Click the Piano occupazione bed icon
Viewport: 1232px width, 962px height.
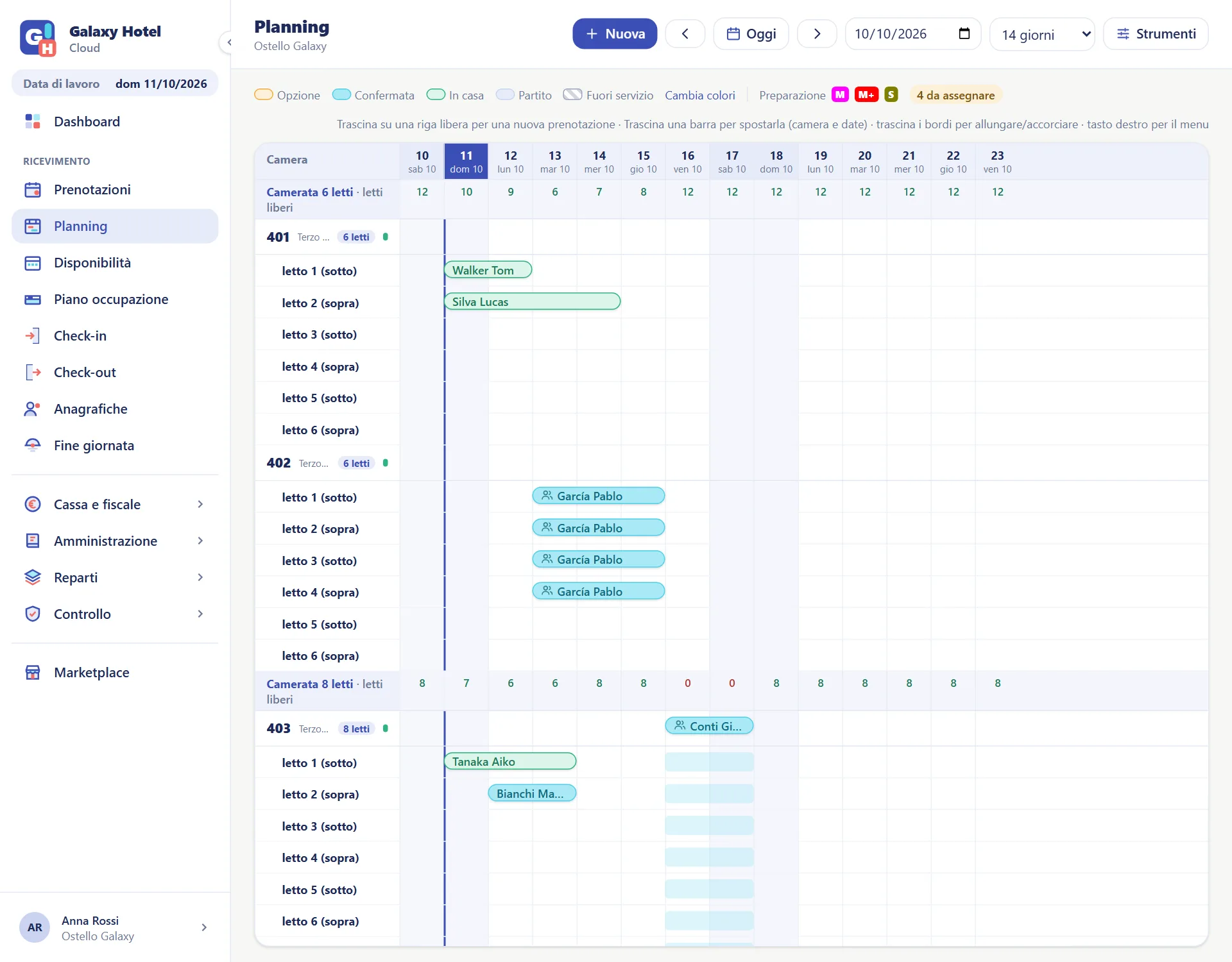coord(33,299)
